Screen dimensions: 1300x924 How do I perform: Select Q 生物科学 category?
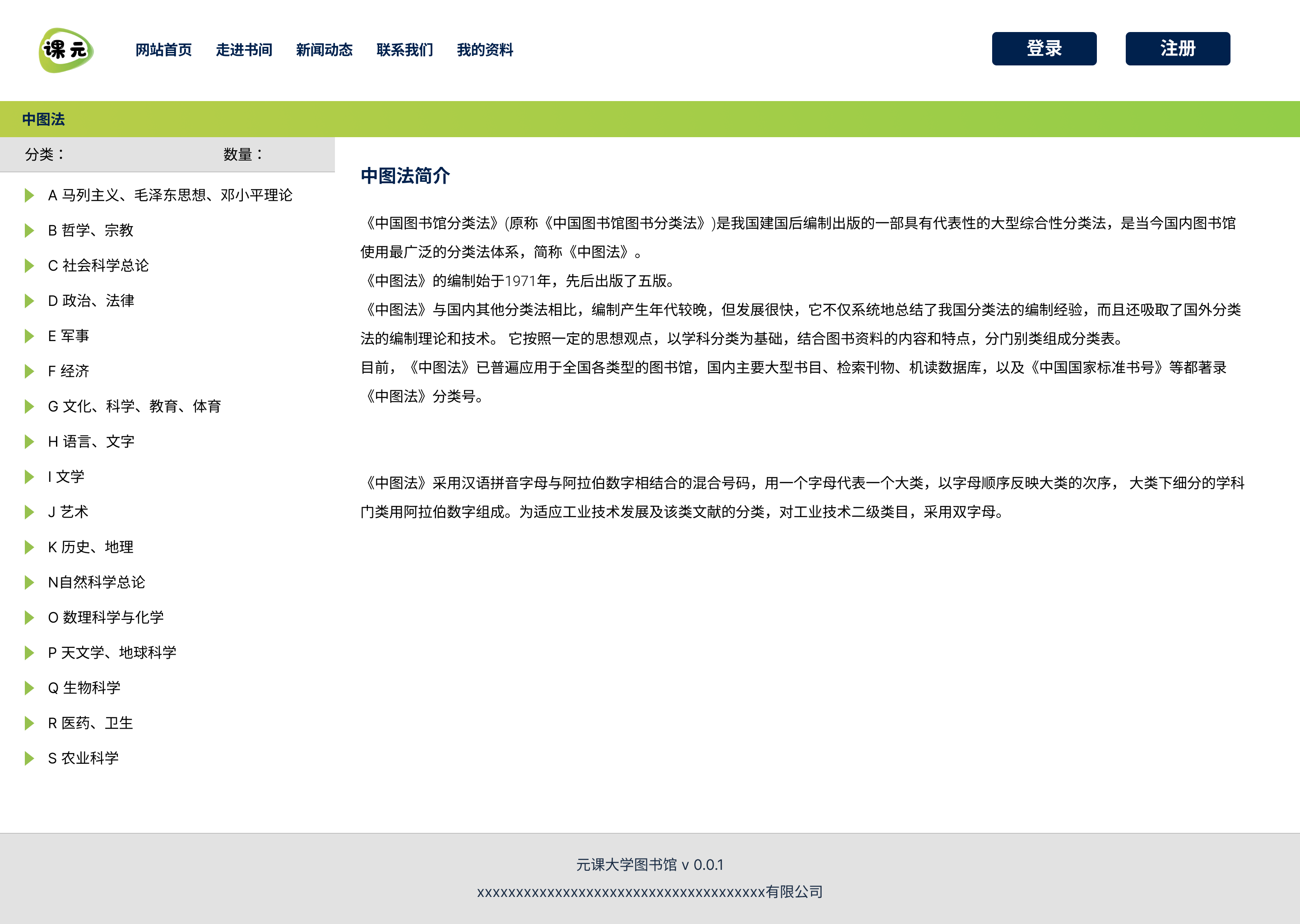point(84,688)
